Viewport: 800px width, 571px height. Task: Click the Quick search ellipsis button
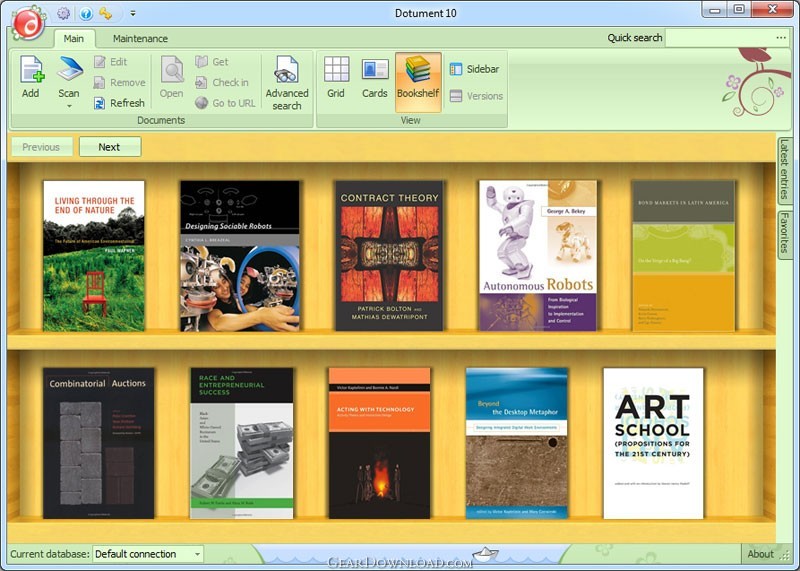[x=781, y=38]
